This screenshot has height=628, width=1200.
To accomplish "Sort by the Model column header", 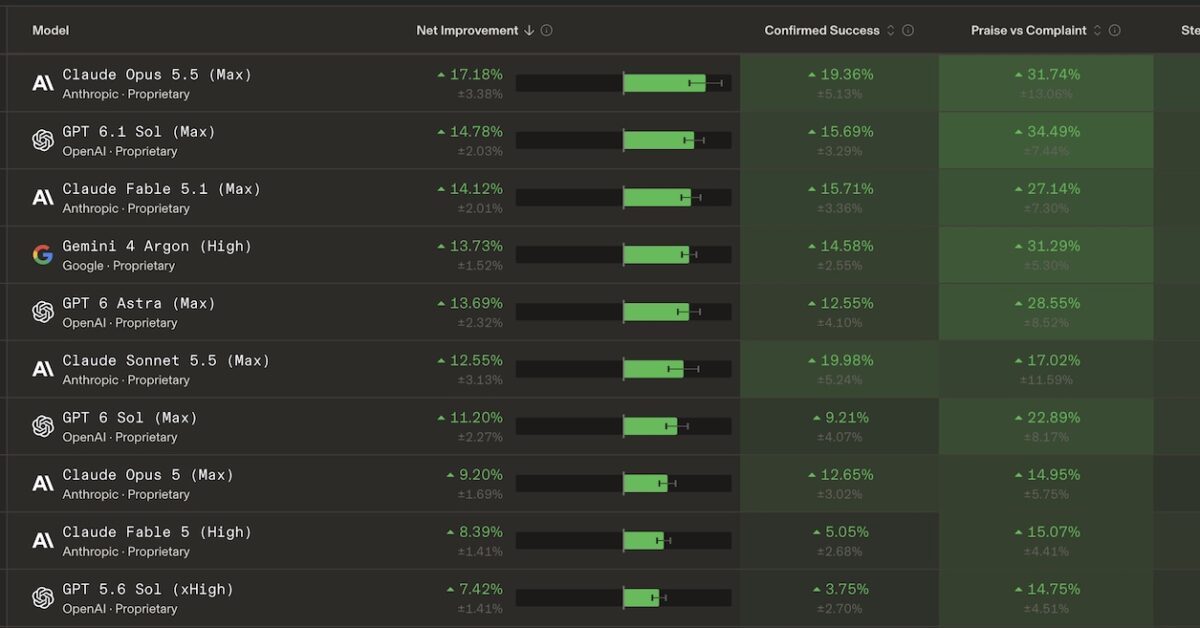I will 51,30.
